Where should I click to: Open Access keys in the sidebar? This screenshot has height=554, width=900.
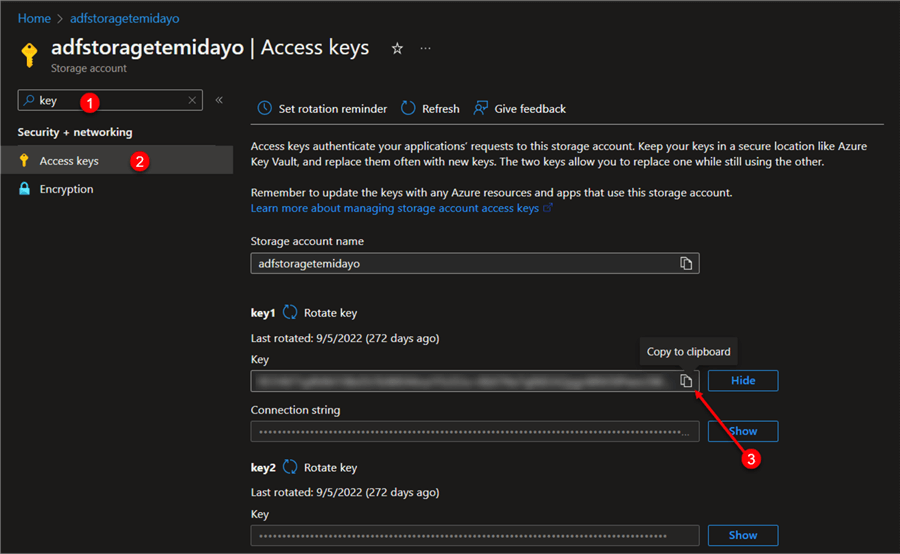(x=69, y=161)
